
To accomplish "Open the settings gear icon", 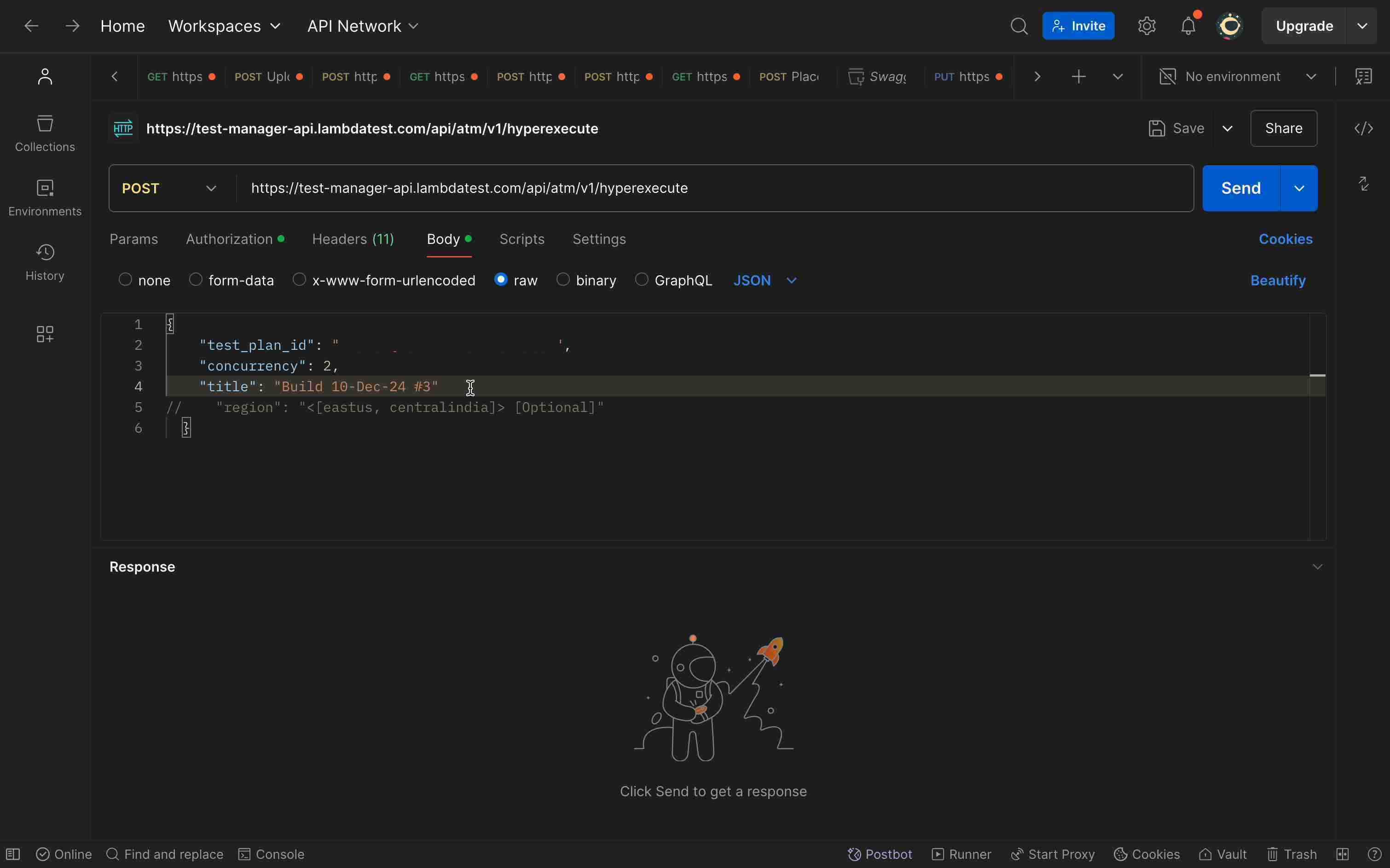I will (x=1147, y=26).
